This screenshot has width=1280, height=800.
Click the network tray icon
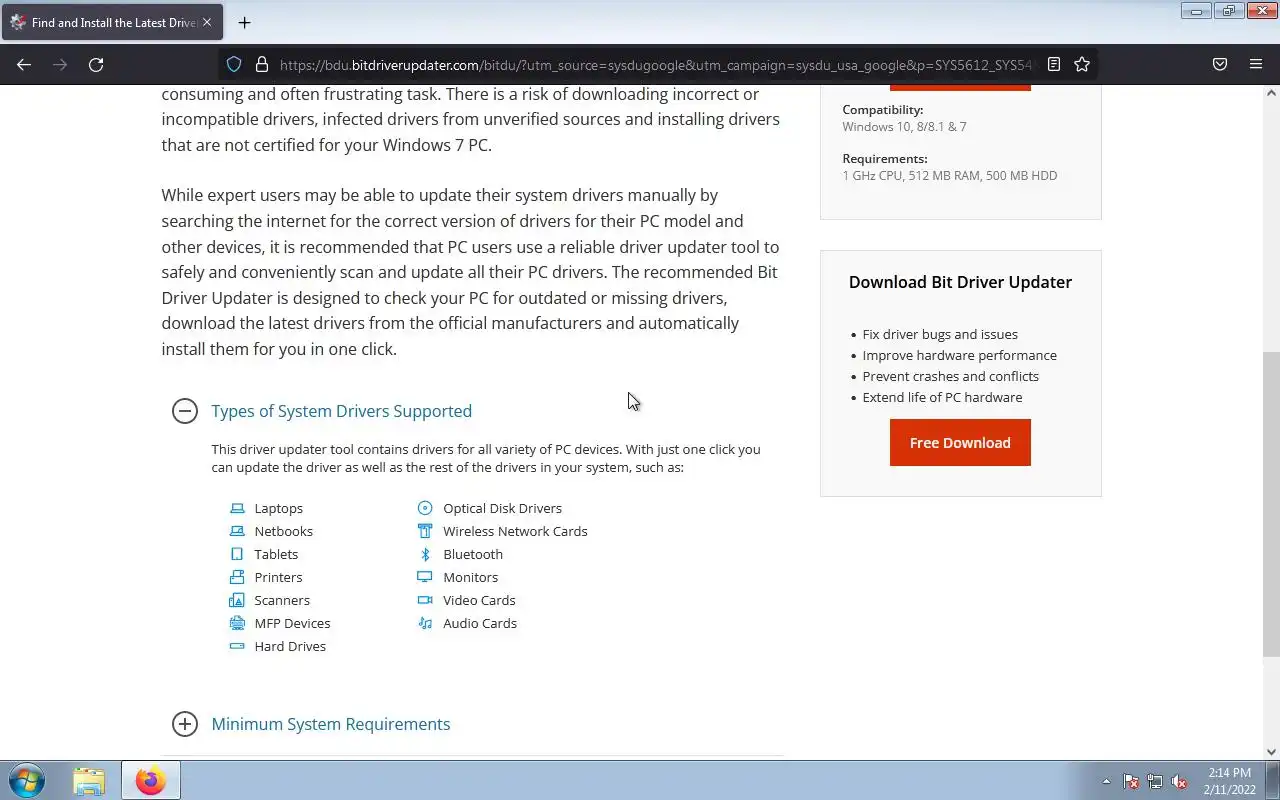[x=1155, y=781]
